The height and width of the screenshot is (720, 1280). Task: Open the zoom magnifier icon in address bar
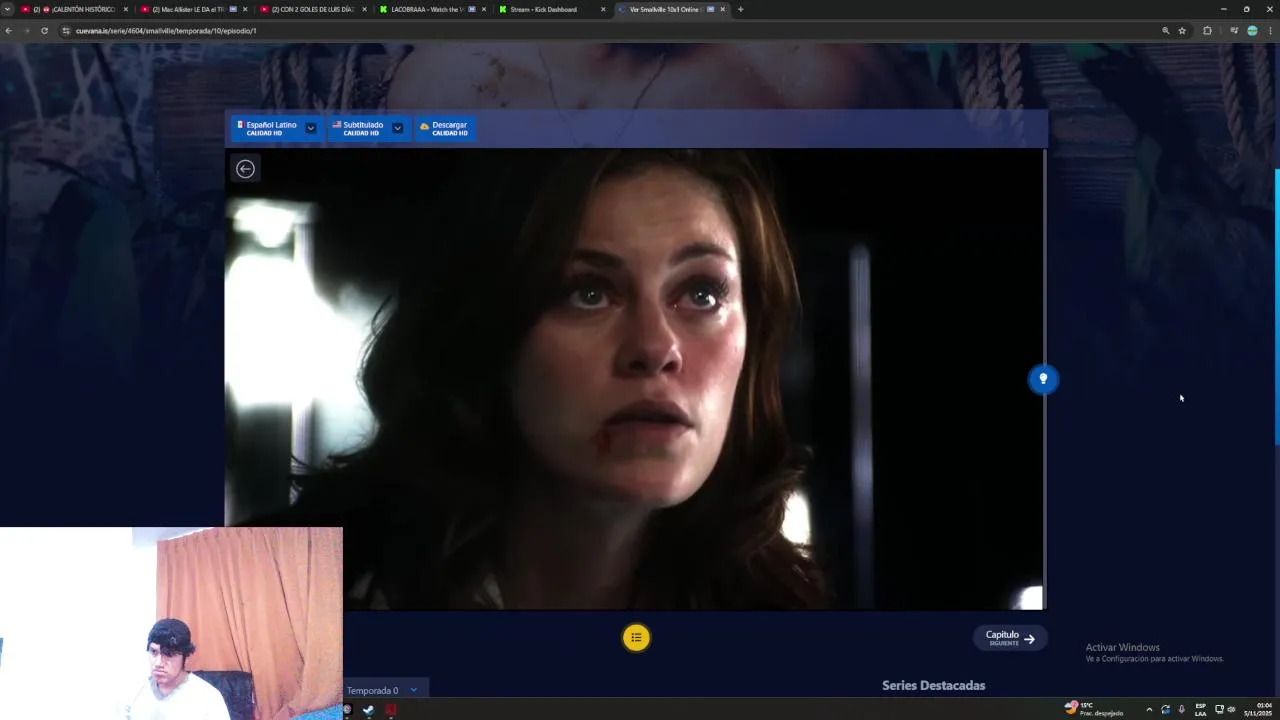[1165, 31]
